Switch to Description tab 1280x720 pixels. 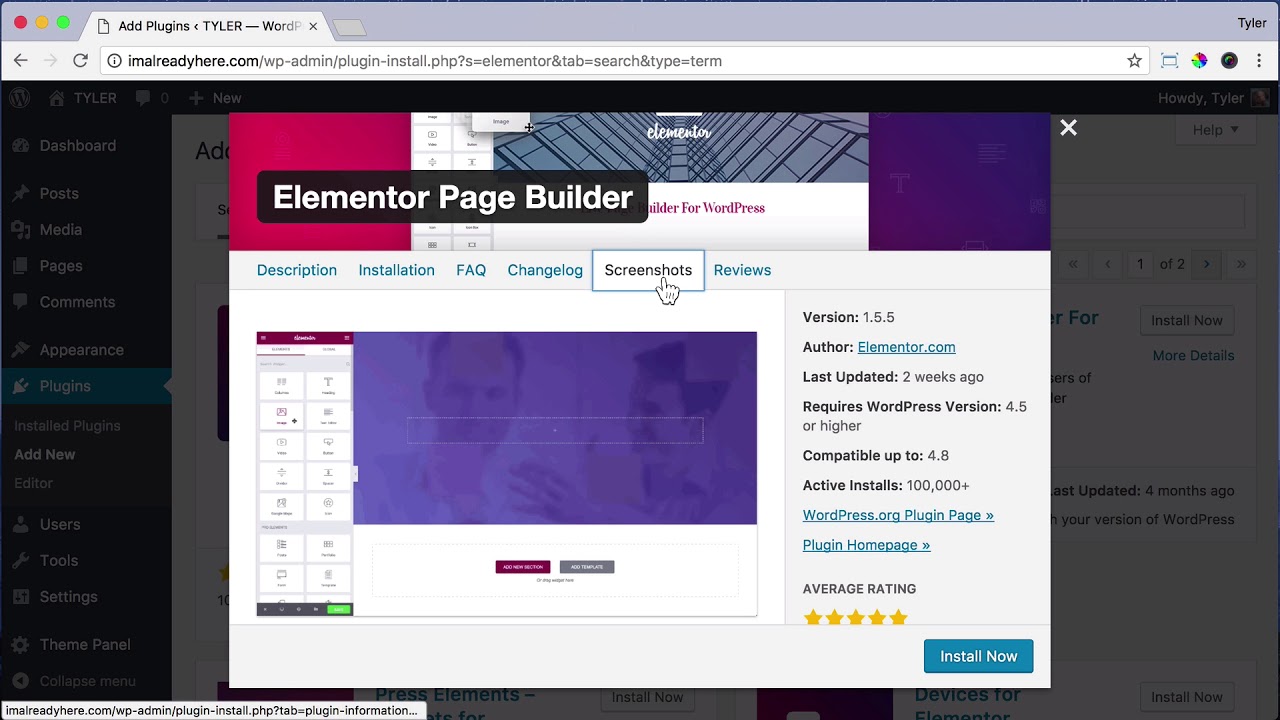coord(297,270)
